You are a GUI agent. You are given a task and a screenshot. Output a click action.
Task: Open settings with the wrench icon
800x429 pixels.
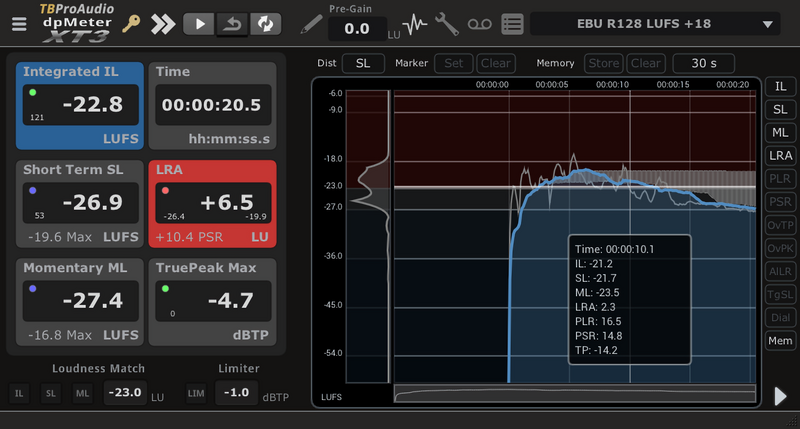pos(447,25)
